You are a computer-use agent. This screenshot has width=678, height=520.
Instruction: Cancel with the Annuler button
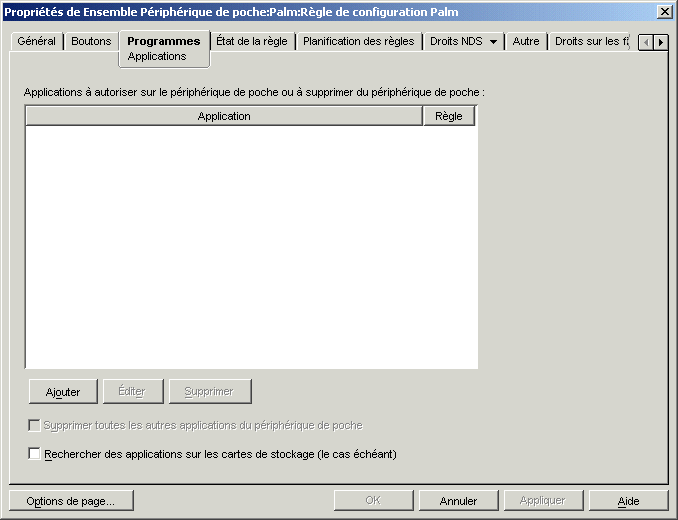[x=458, y=501]
